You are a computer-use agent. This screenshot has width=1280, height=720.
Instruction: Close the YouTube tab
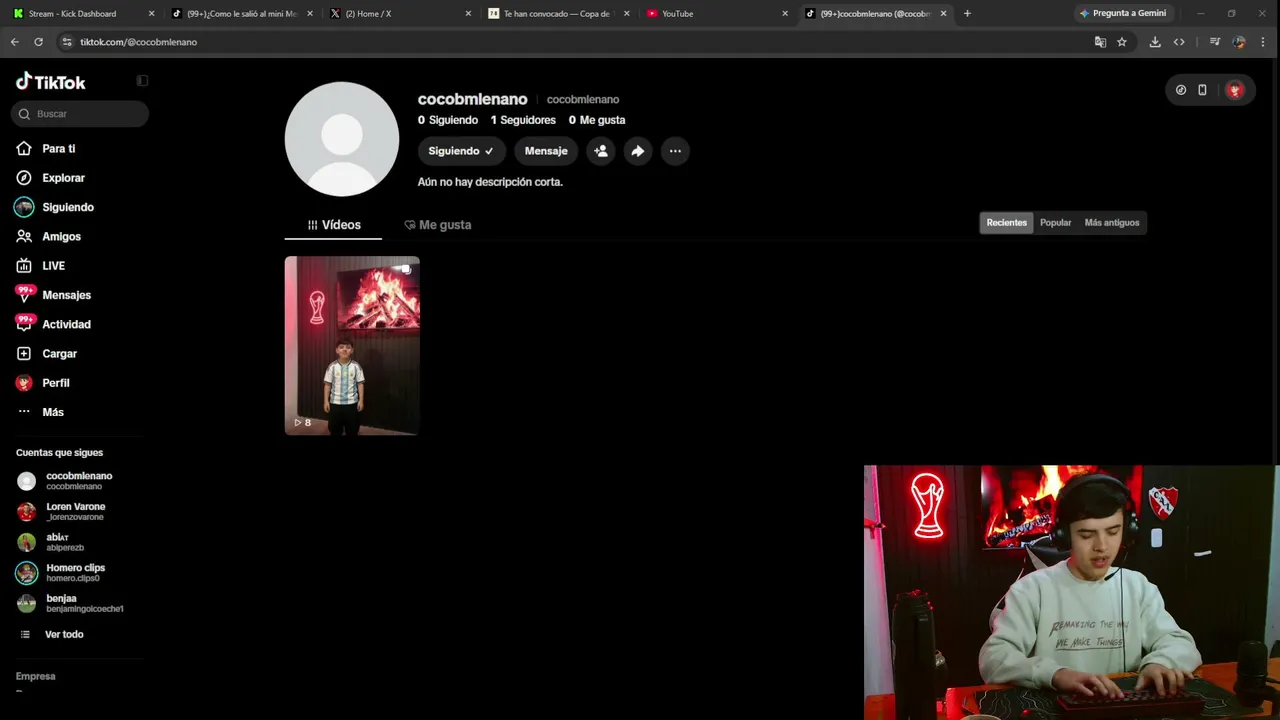(785, 14)
